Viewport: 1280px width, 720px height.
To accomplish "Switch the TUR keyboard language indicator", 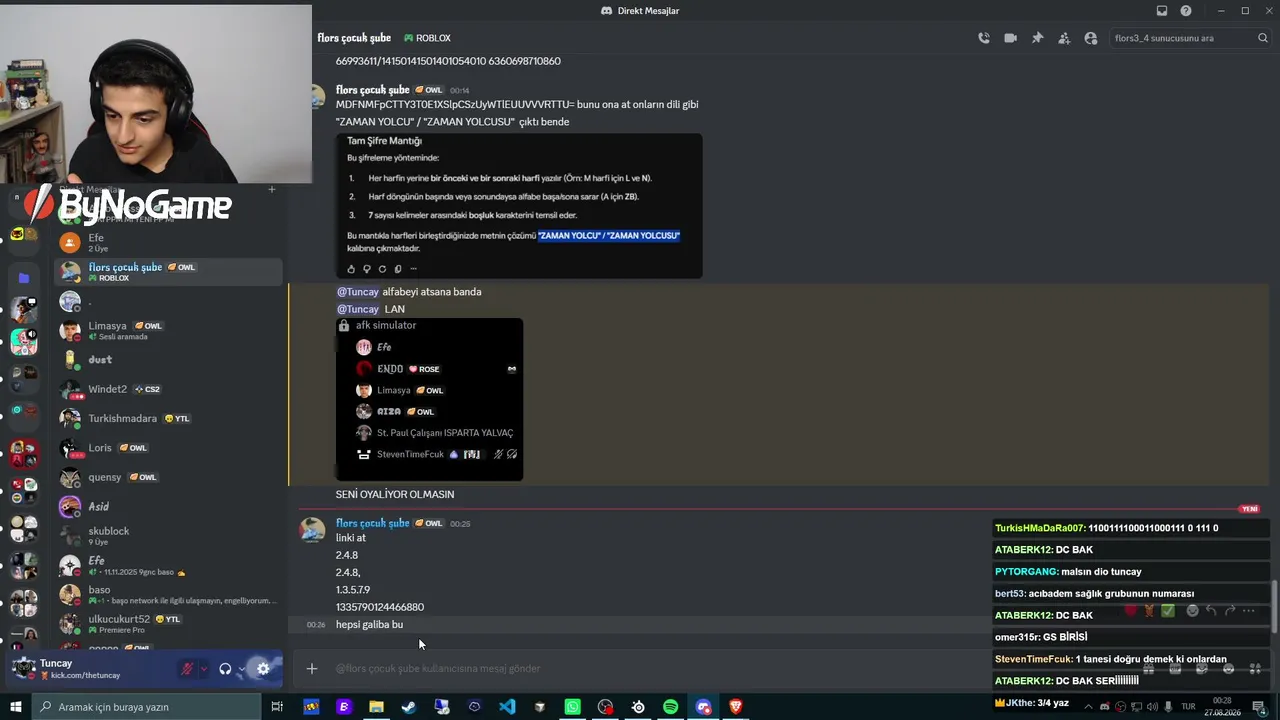I will (x=1188, y=707).
